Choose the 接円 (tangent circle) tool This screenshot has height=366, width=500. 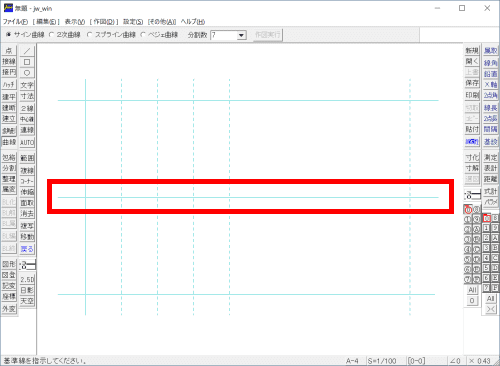tap(9, 72)
